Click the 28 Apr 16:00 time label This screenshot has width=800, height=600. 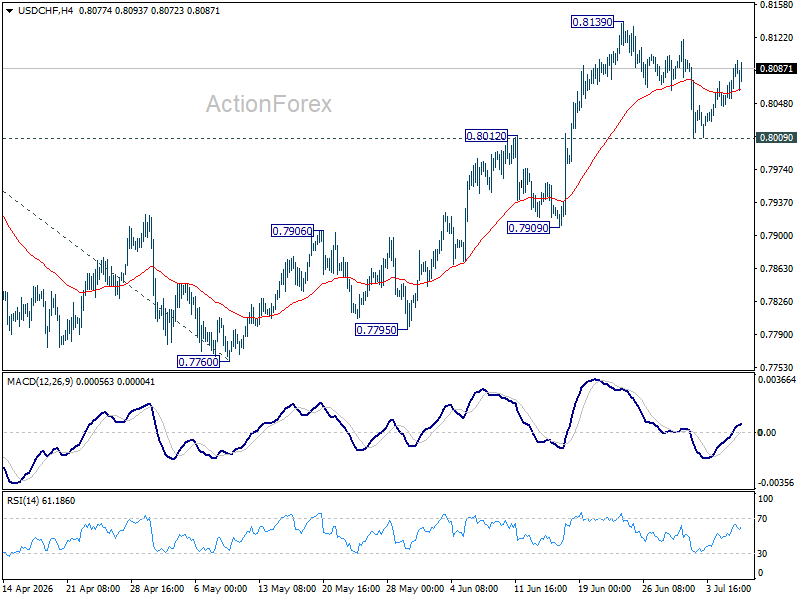click(157, 588)
